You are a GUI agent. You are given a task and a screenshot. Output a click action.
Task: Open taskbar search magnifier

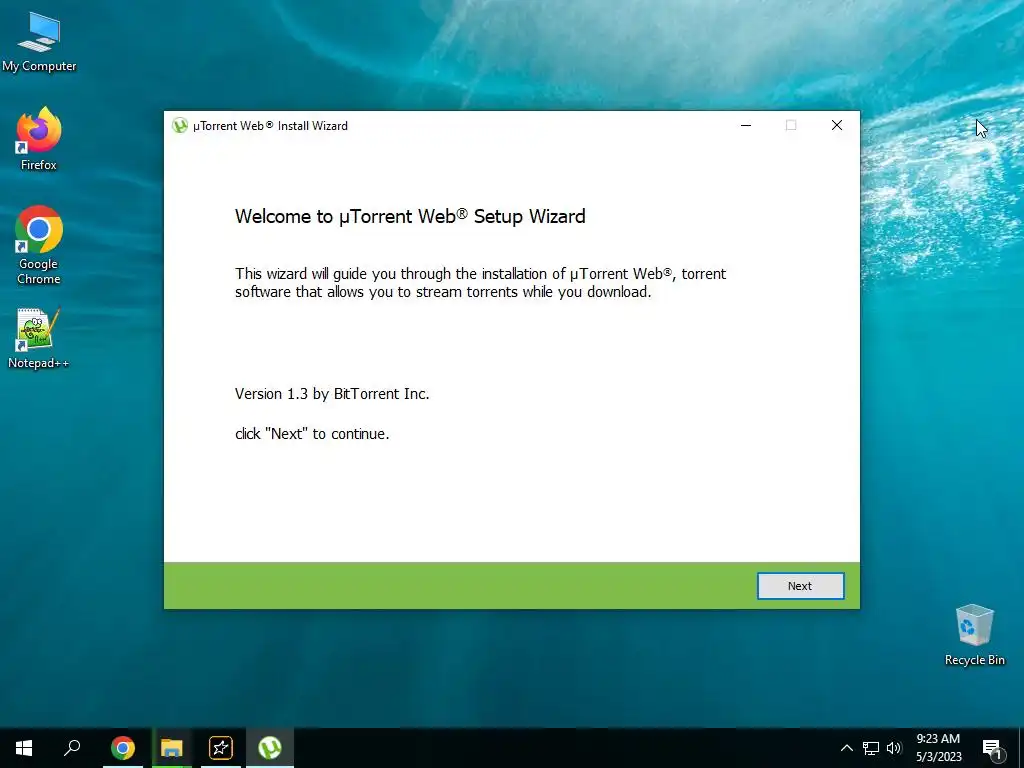[x=72, y=748]
